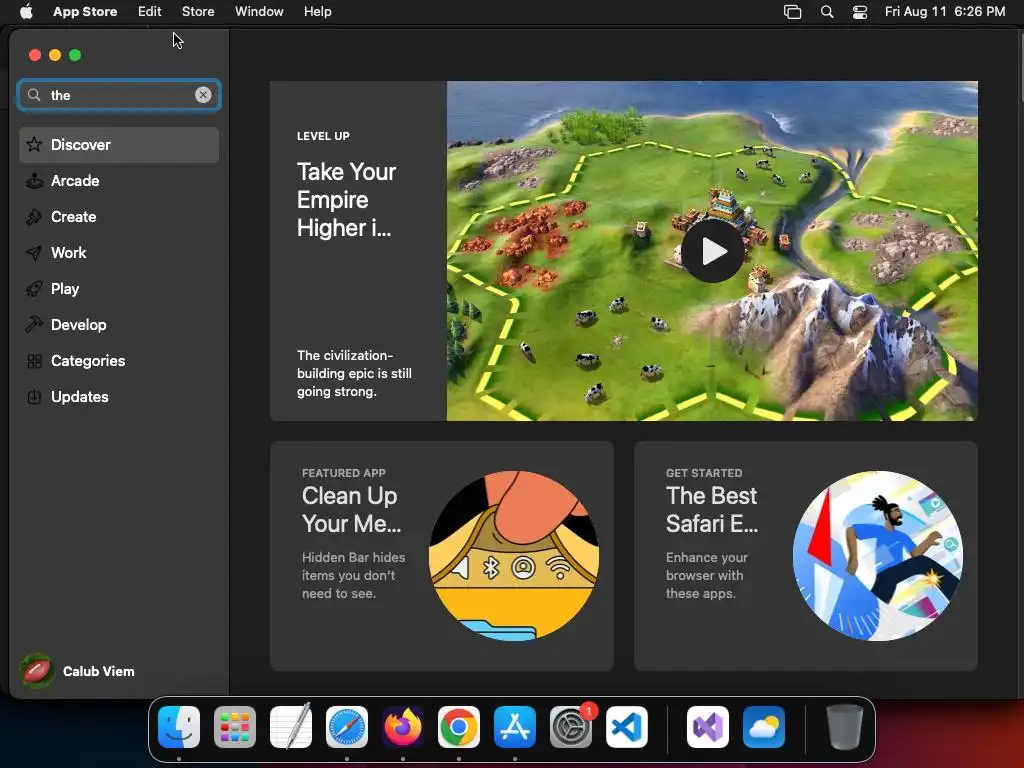This screenshot has height=768, width=1024.
Task: Click the date and time in menu bar
Action: tap(945, 12)
